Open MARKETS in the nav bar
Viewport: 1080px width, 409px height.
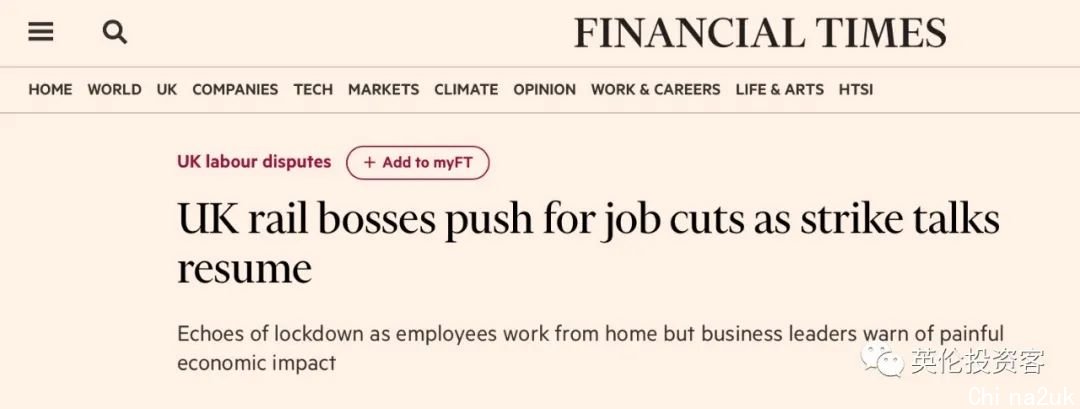(x=384, y=90)
